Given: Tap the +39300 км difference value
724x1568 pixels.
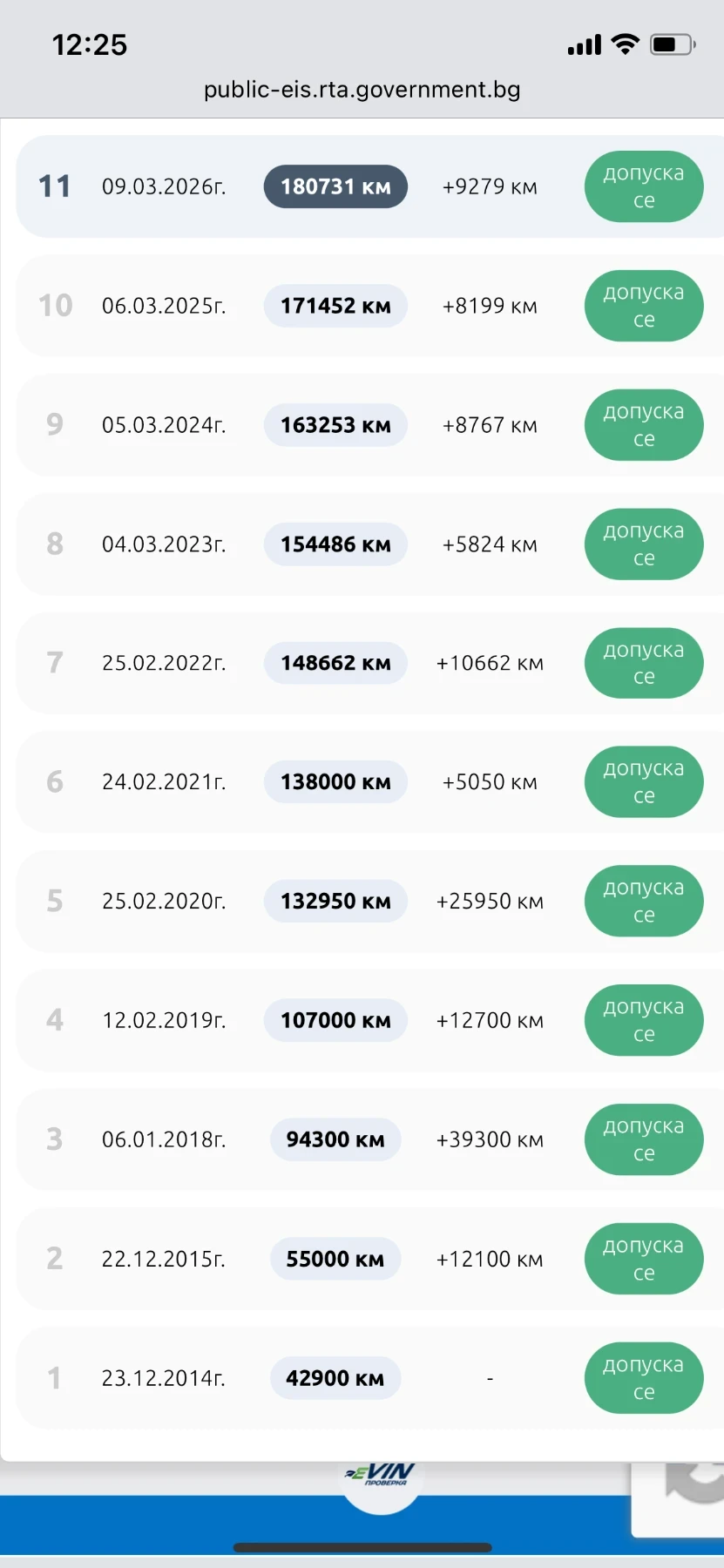Looking at the screenshot, I should tap(490, 1139).
